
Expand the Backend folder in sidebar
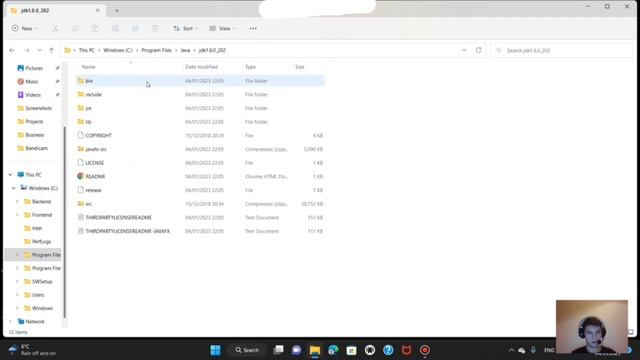(17, 202)
